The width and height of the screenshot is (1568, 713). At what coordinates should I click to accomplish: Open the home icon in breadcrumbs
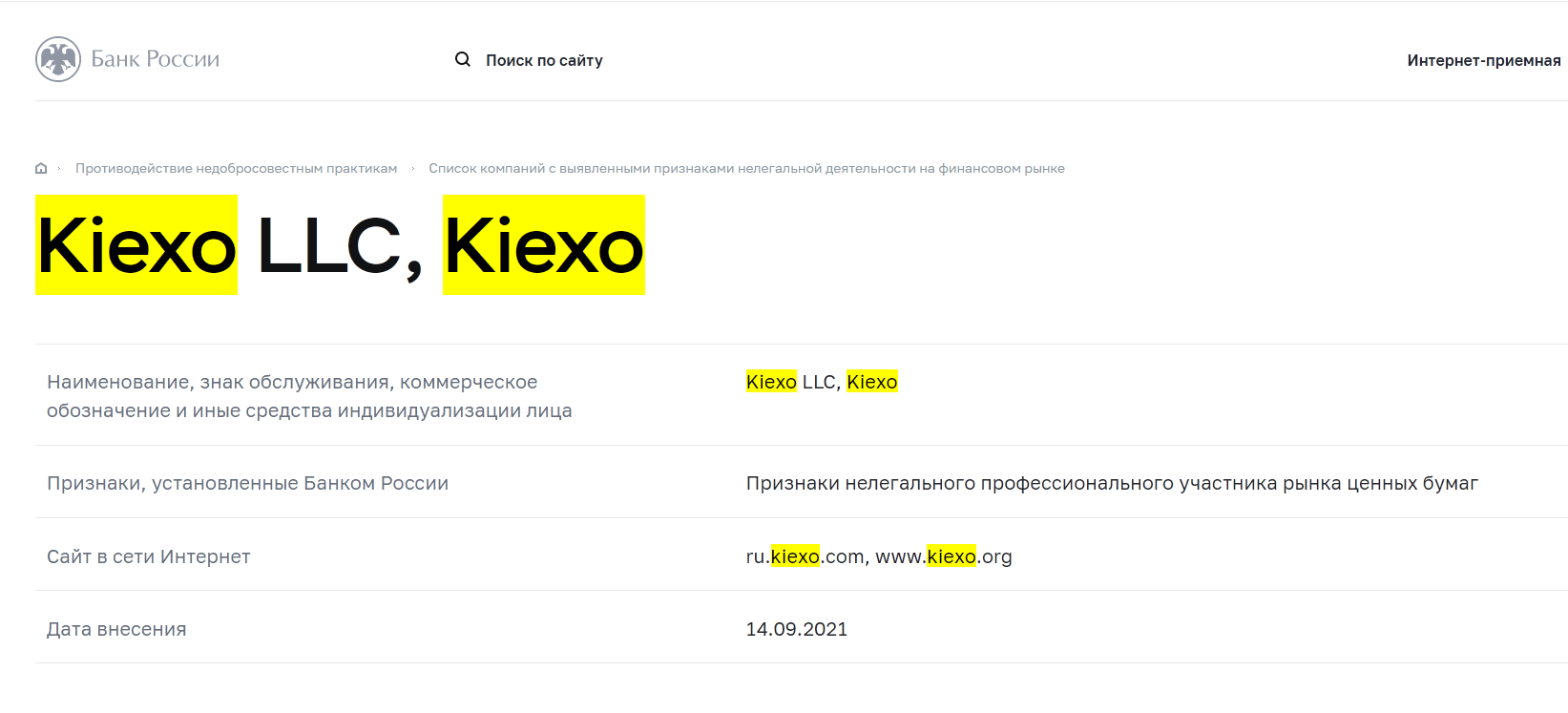point(41,168)
